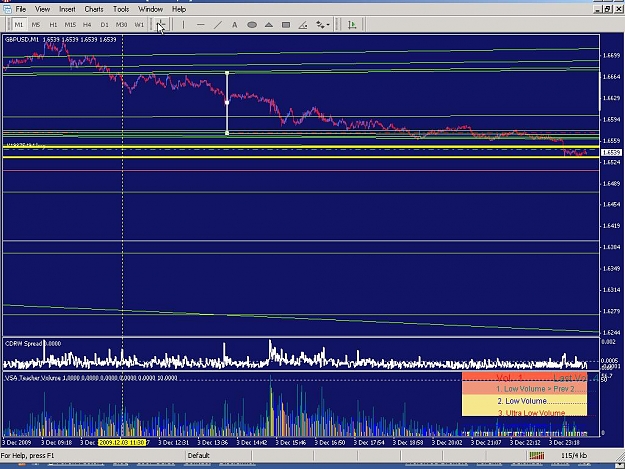Click the 1.6244 price scale label
The image size is (625, 469).
click(612, 332)
